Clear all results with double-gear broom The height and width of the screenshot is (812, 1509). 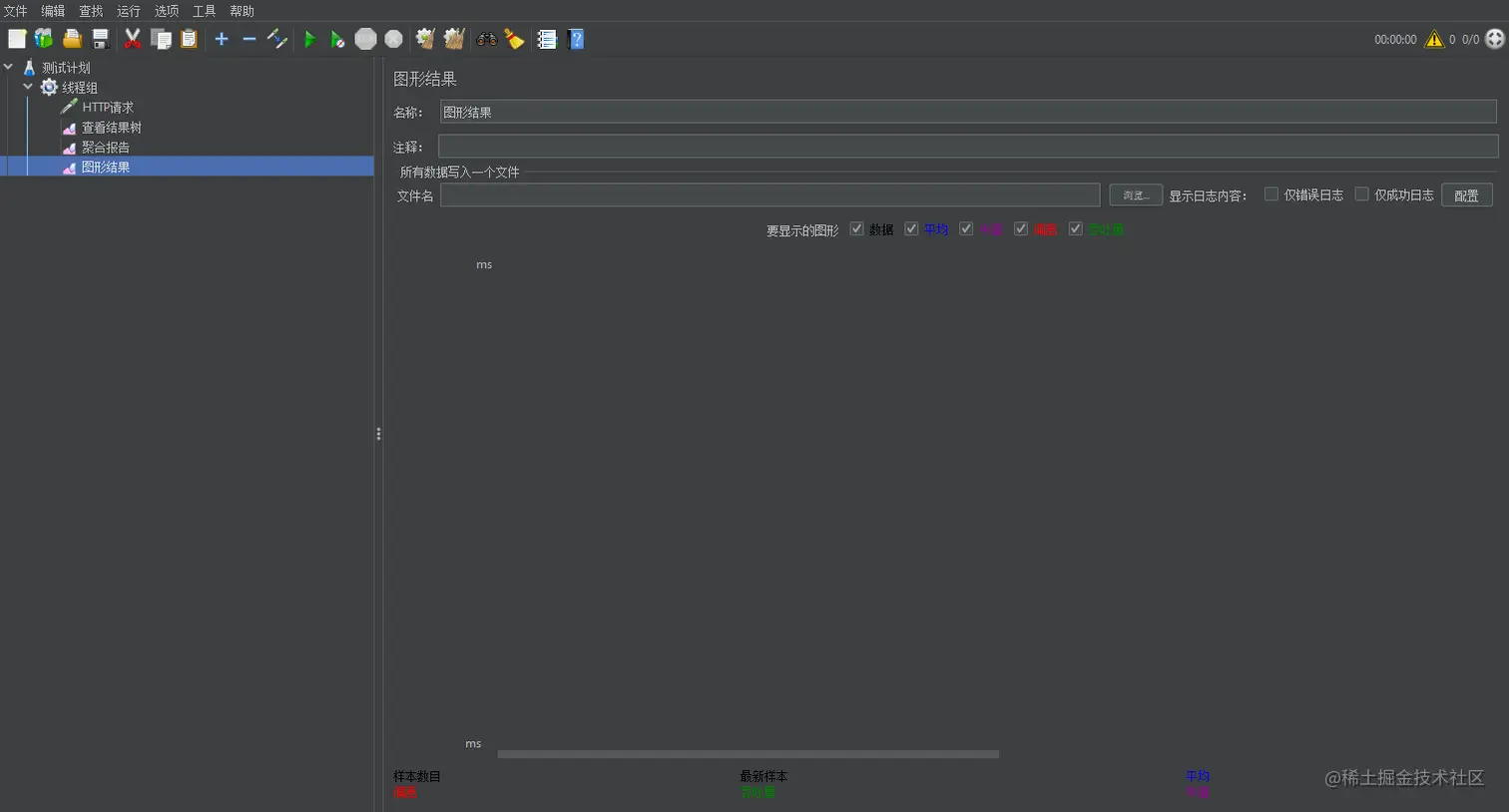pos(454,39)
